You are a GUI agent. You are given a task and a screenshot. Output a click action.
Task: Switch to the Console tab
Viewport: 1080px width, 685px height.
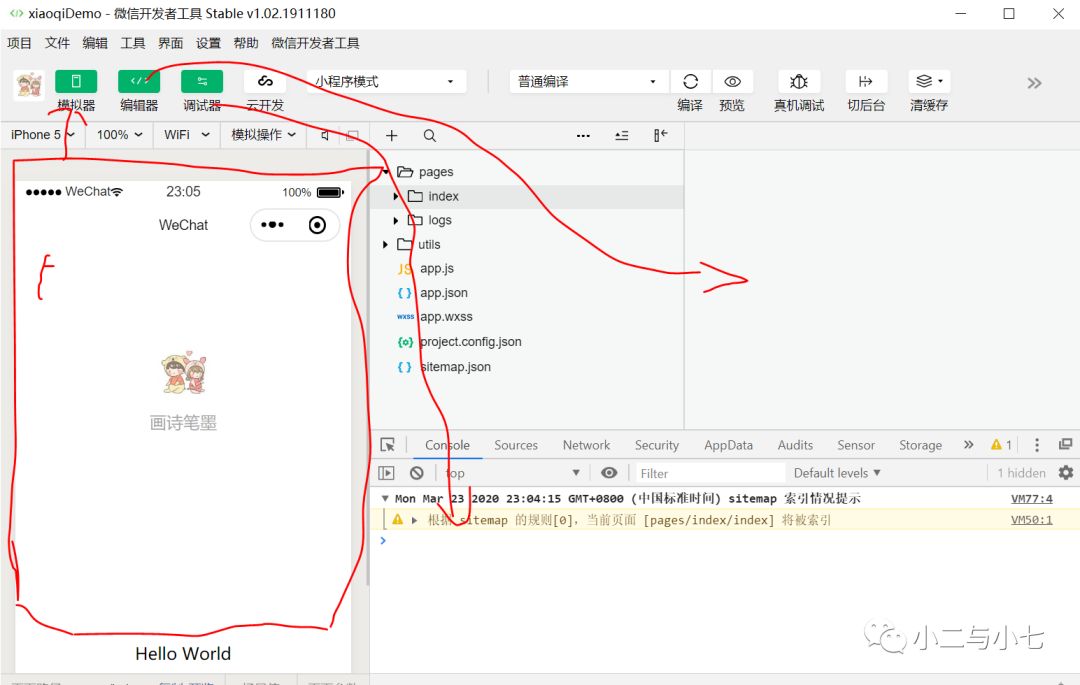point(447,445)
